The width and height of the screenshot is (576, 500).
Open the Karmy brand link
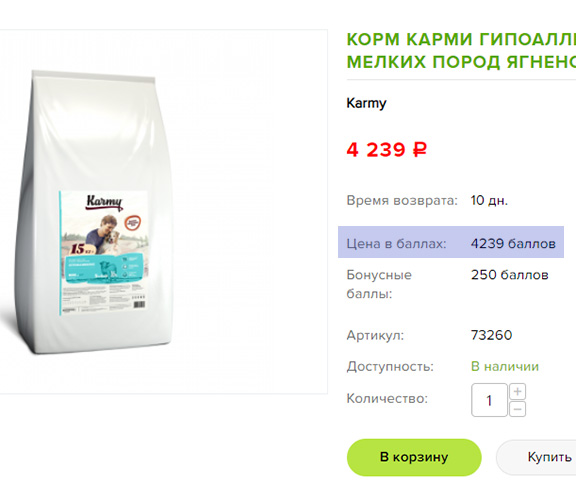366,103
